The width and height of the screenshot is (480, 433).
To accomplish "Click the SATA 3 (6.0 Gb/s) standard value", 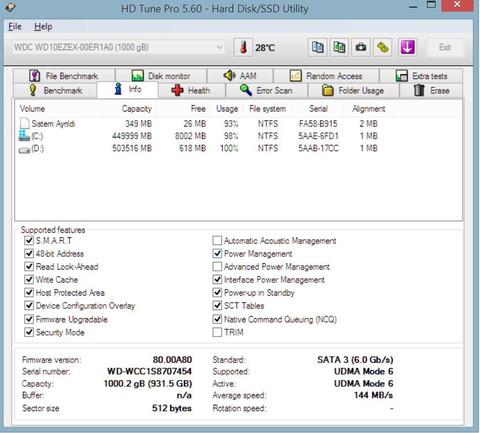I will tap(355, 360).
